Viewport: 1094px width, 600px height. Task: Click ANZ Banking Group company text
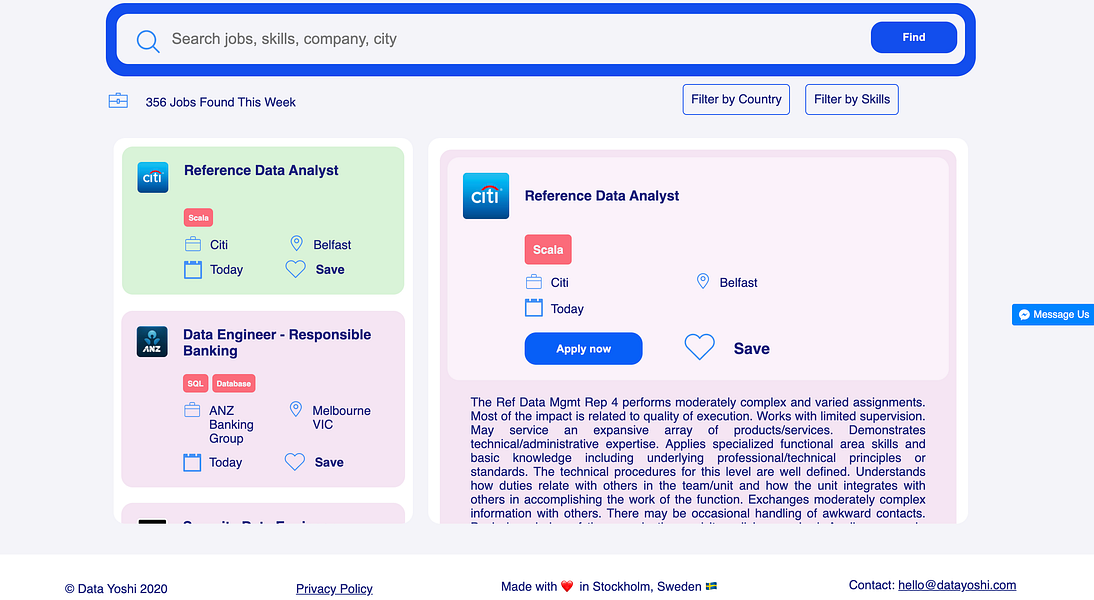coord(232,424)
